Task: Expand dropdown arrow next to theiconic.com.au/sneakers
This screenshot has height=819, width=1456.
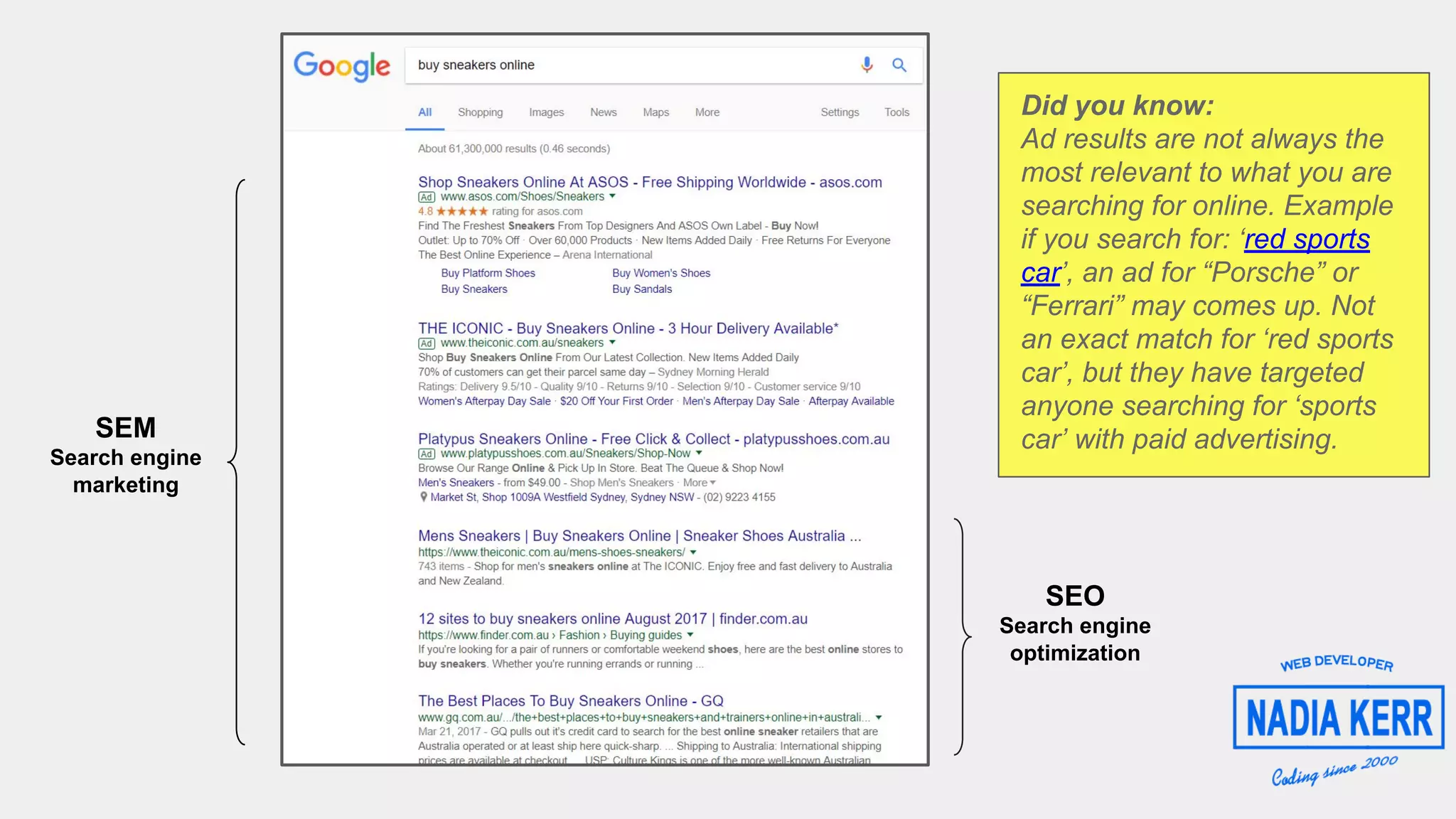Action: click(612, 343)
